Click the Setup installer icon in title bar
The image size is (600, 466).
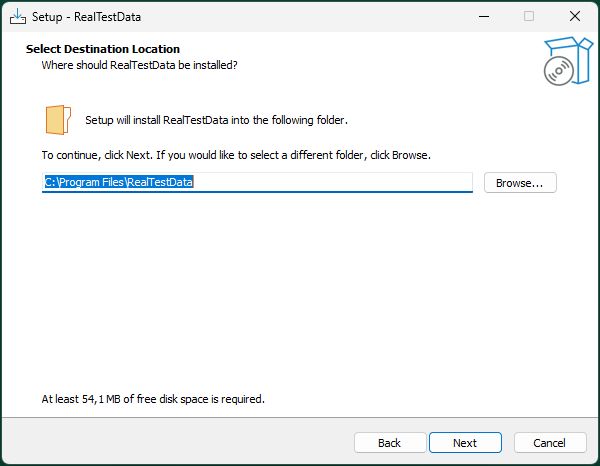[x=18, y=16]
